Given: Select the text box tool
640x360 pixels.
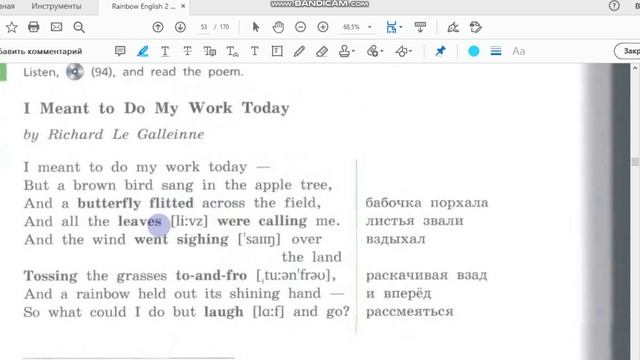Looking at the screenshot, I should tap(277, 51).
